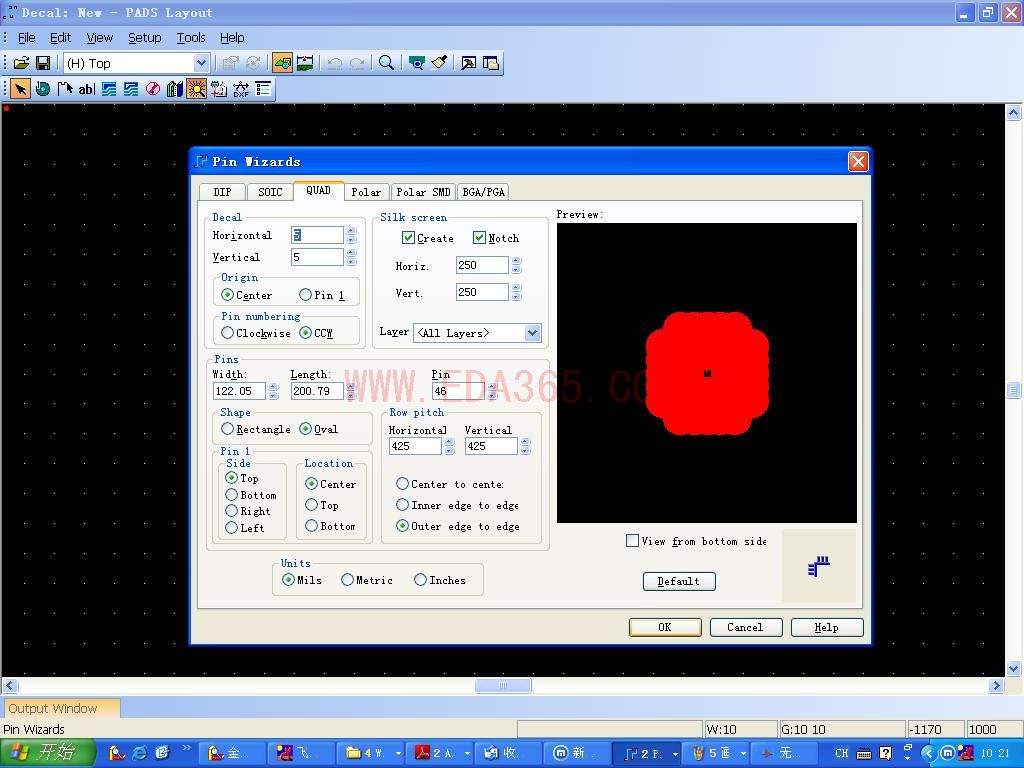
Task: Click the list options toolbar icon
Action: pos(263,89)
